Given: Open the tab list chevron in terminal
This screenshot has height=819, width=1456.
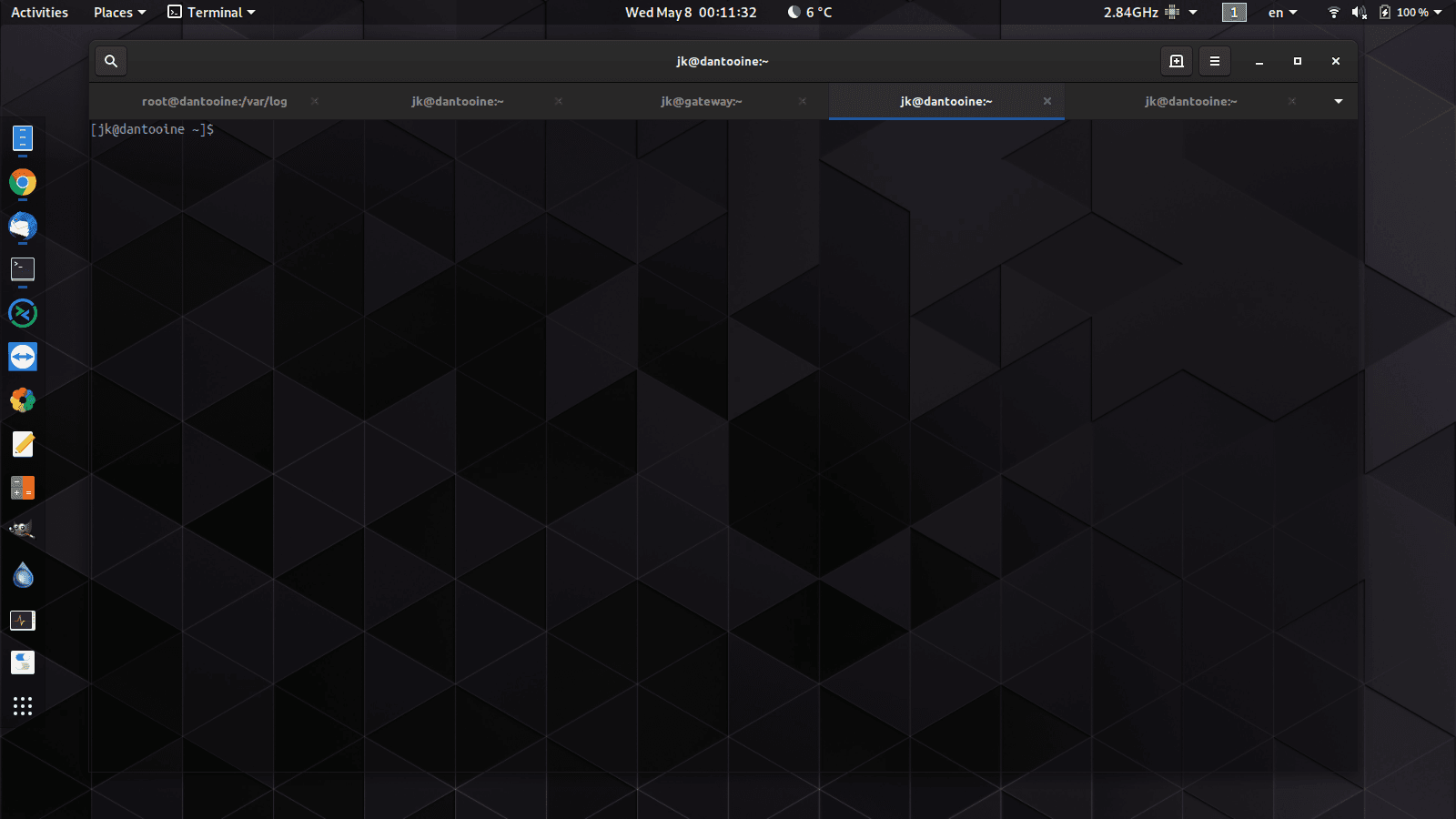Looking at the screenshot, I should (1338, 101).
